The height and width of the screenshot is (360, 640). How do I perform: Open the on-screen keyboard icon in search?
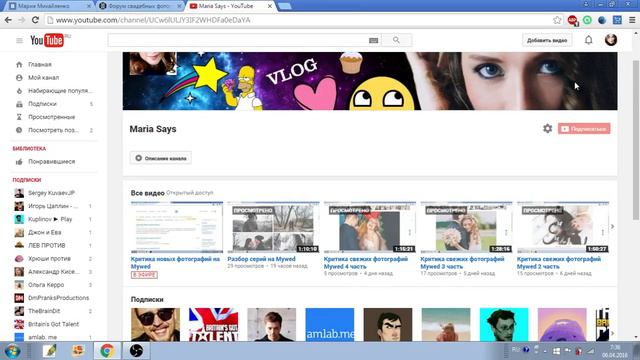coord(373,40)
